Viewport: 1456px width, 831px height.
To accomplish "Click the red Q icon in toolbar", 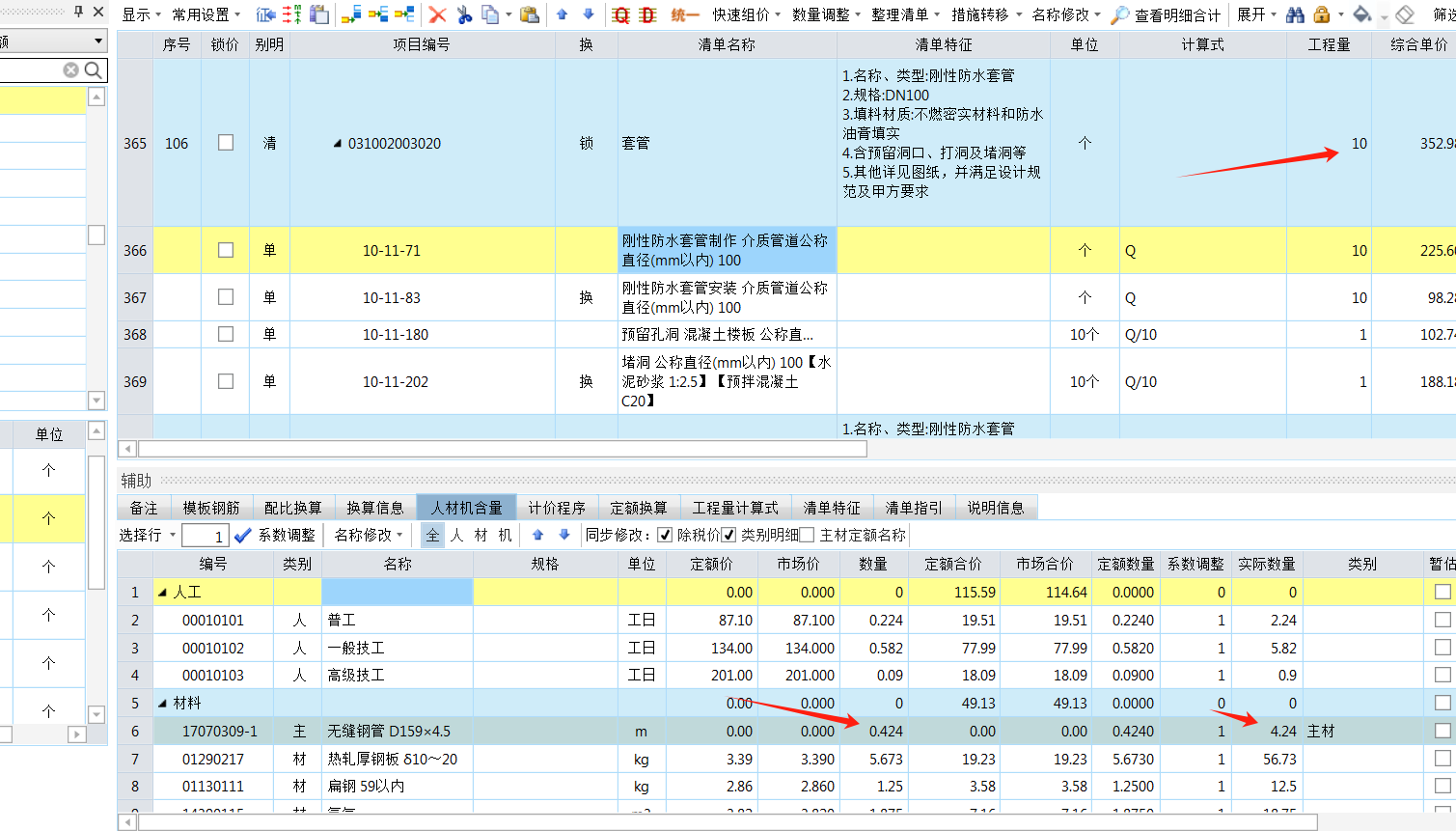I will coord(620,14).
